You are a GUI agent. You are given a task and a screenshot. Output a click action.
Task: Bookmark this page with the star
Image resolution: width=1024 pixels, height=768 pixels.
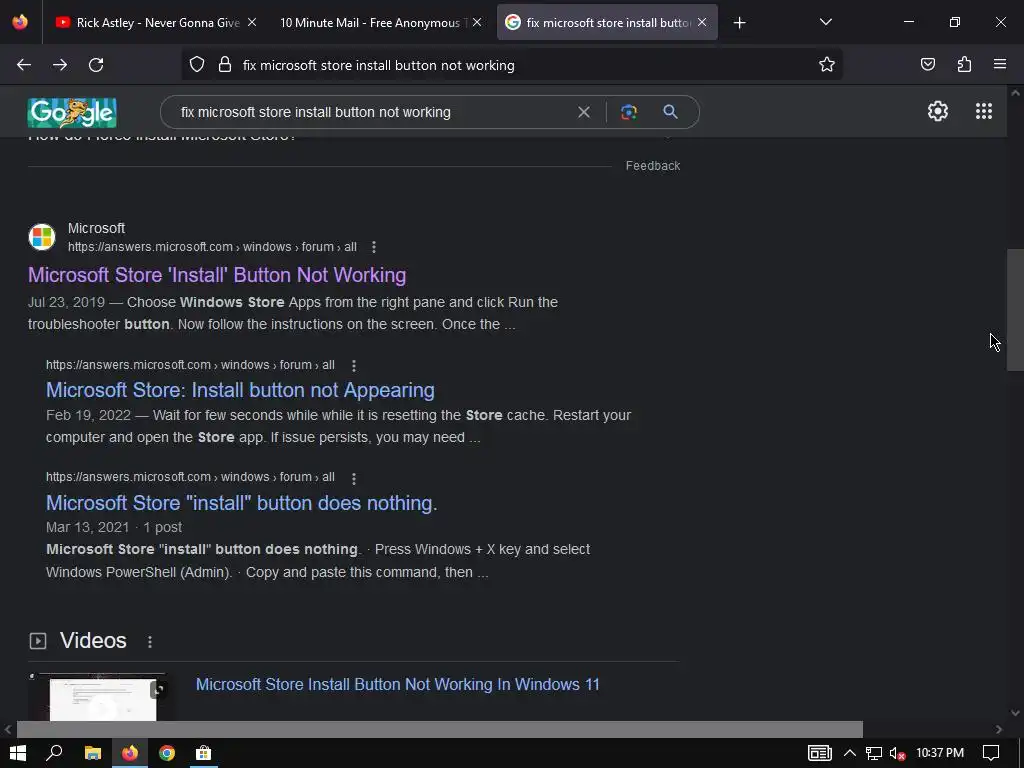click(x=827, y=65)
